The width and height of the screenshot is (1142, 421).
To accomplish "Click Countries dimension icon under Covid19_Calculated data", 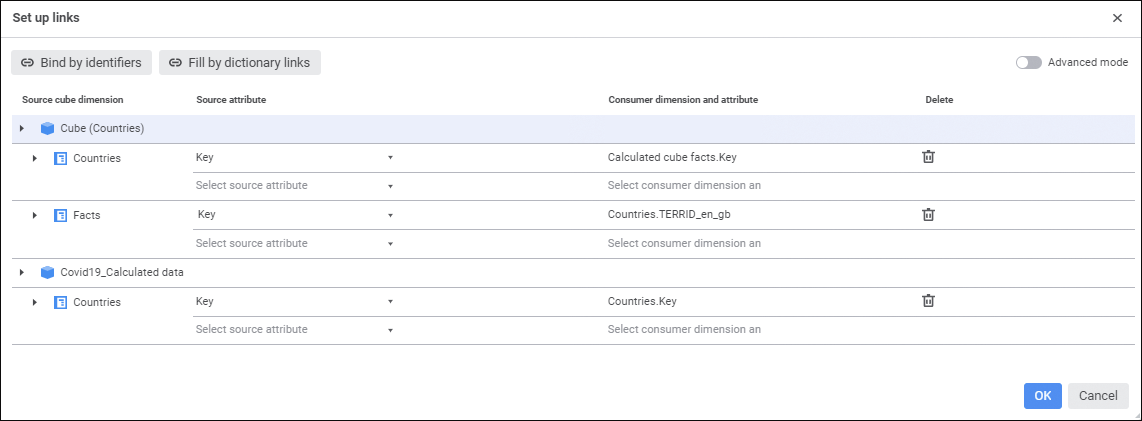I will point(60,301).
